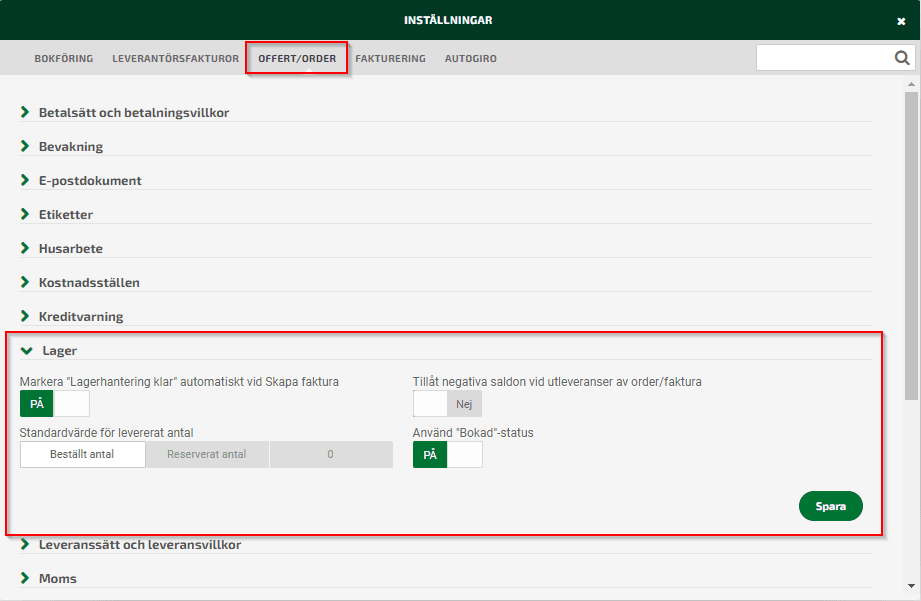Click the Leveranssätt och leveransvillkor heading
Screen dimensions: 921x601
[x=140, y=545]
